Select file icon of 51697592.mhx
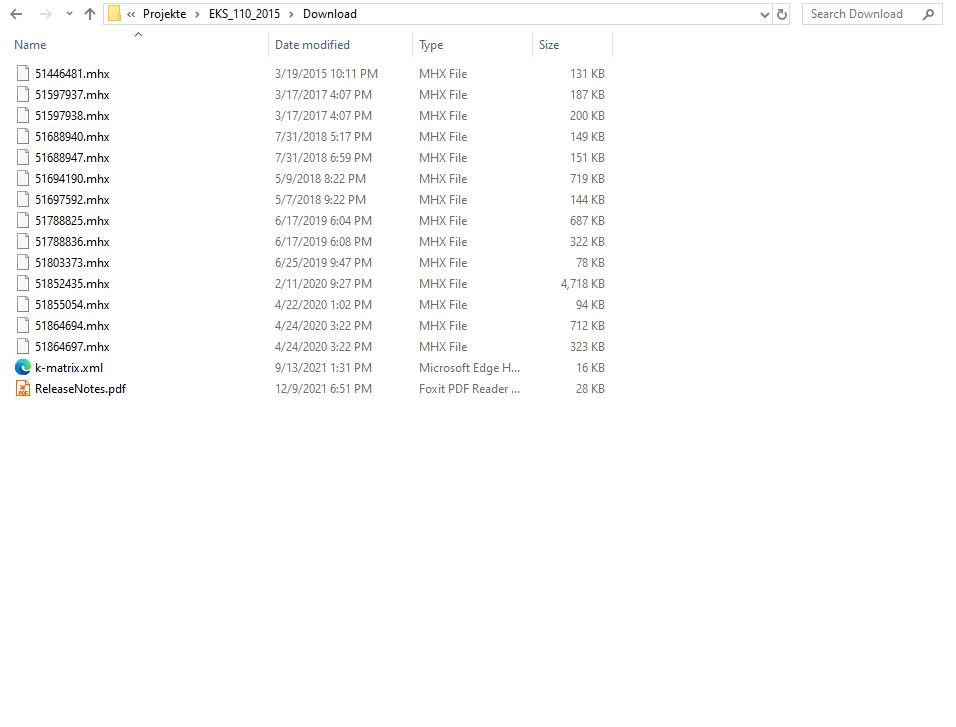Viewport: 956px width, 727px height. [23, 199]
